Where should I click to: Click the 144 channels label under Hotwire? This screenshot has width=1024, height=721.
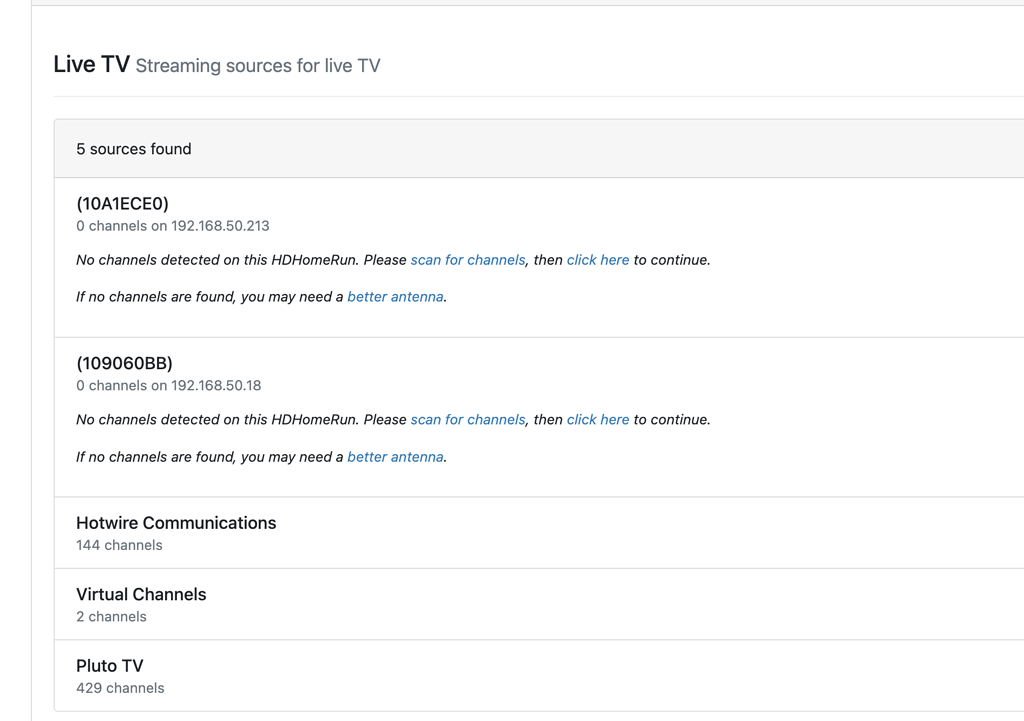pyautogui.click(x=118, y=545)
